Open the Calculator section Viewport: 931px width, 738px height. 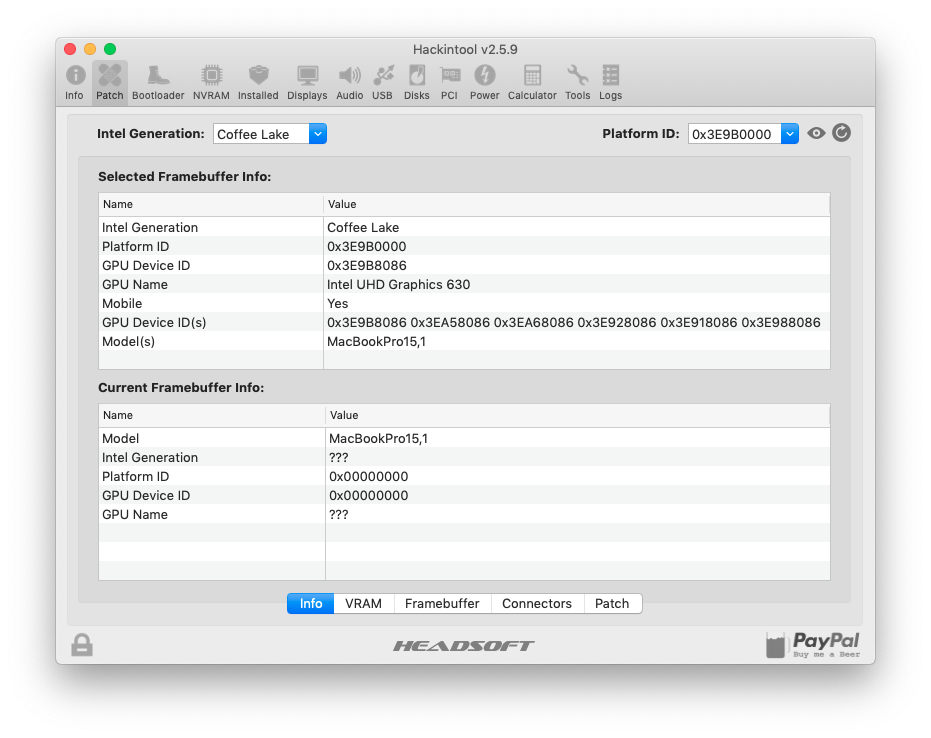pyautogui.click(x=532, y=83)
